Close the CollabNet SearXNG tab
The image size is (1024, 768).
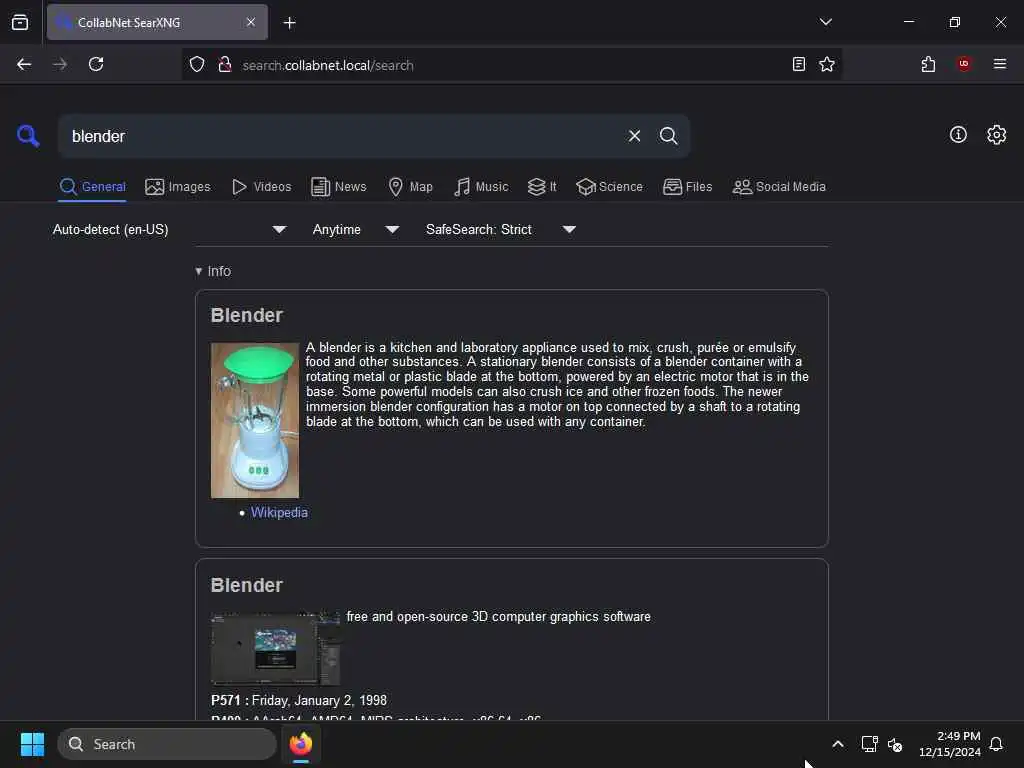[x=251, y=22]
